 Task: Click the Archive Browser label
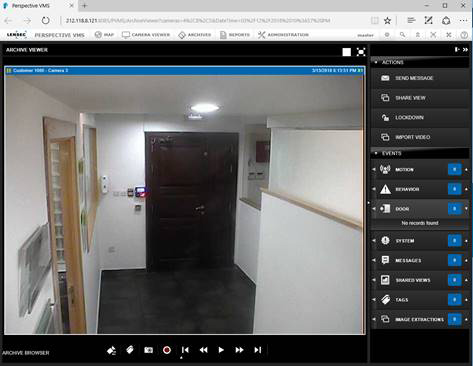coord(26,353)
